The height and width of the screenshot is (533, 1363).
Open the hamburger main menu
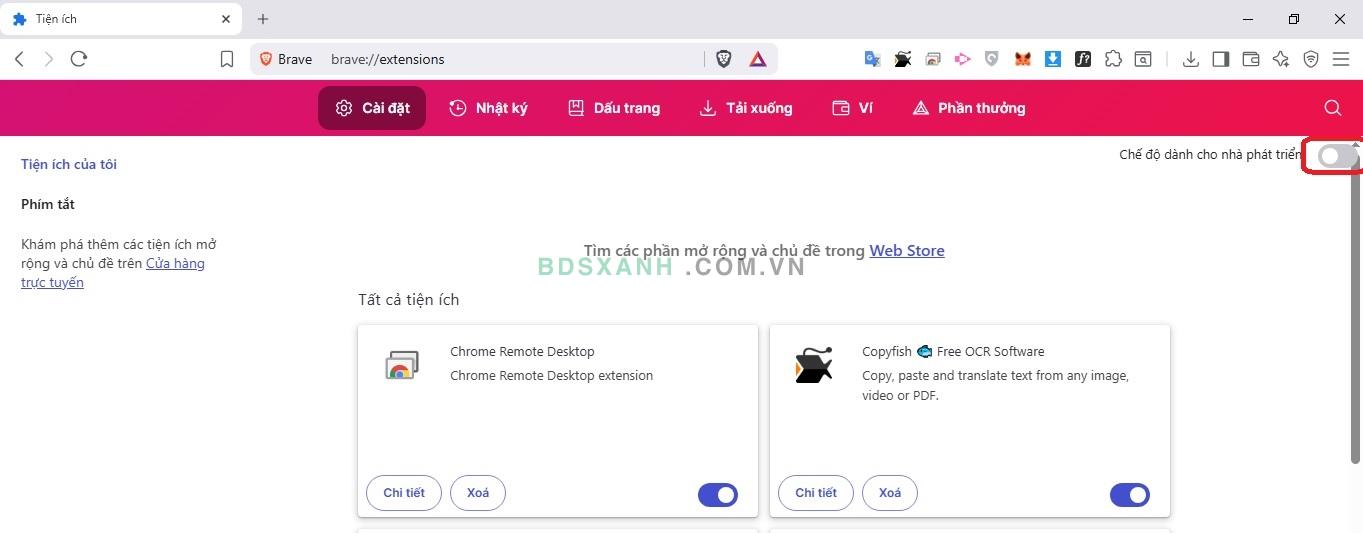coord(1341,59)
